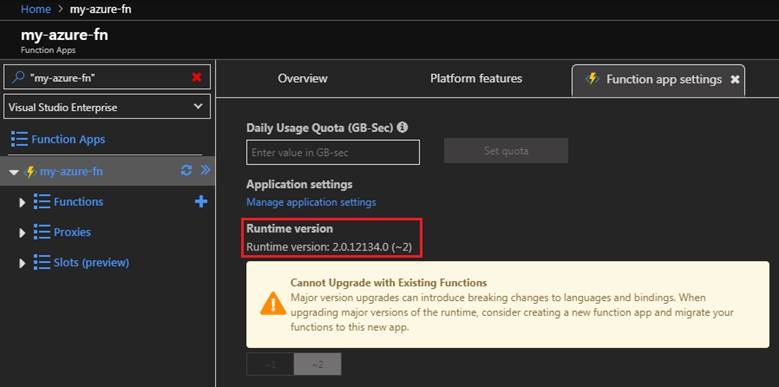The image size is (779, 387).
Task: Switch to the Overview tab
Action: [303, 78]
